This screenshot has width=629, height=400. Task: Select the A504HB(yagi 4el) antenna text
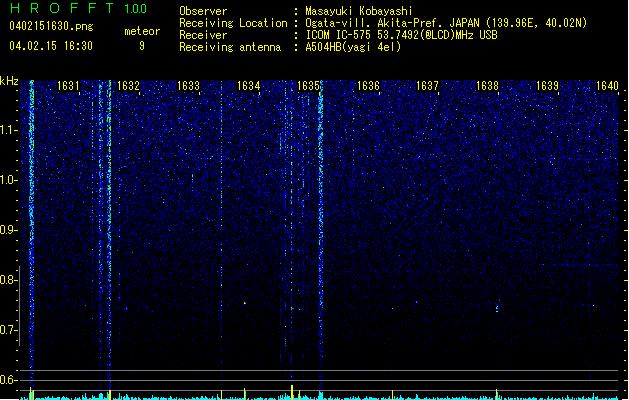(x=353, y=47)
